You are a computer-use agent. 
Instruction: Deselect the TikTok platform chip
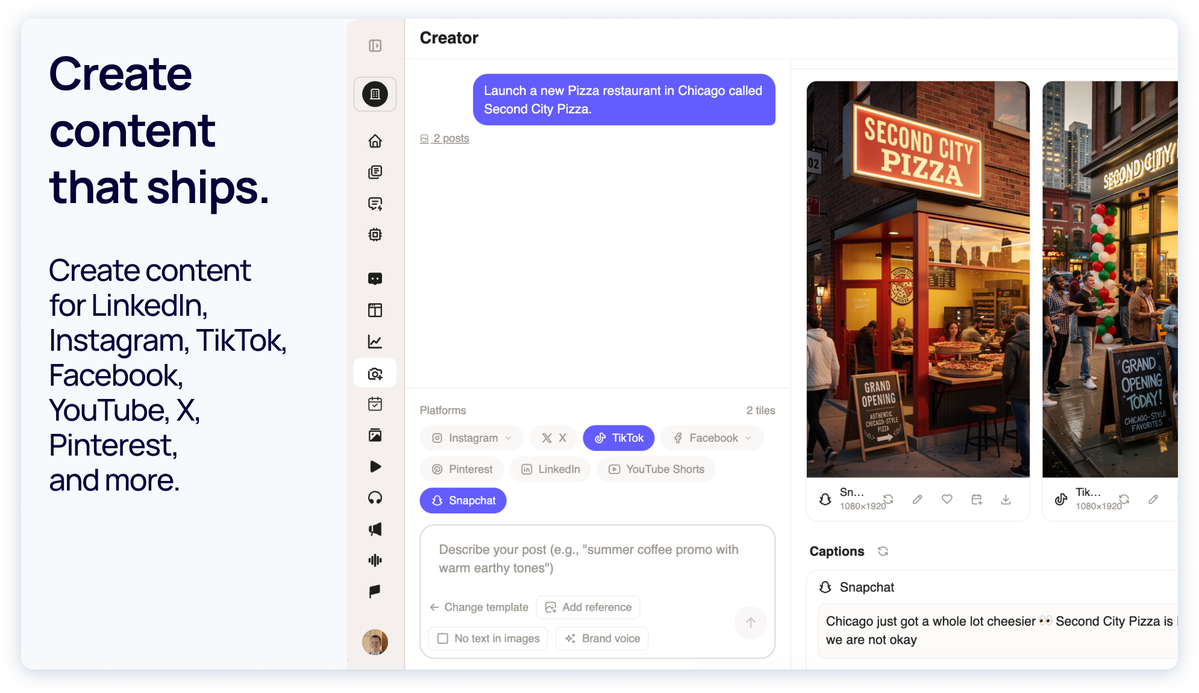point(619,438)
